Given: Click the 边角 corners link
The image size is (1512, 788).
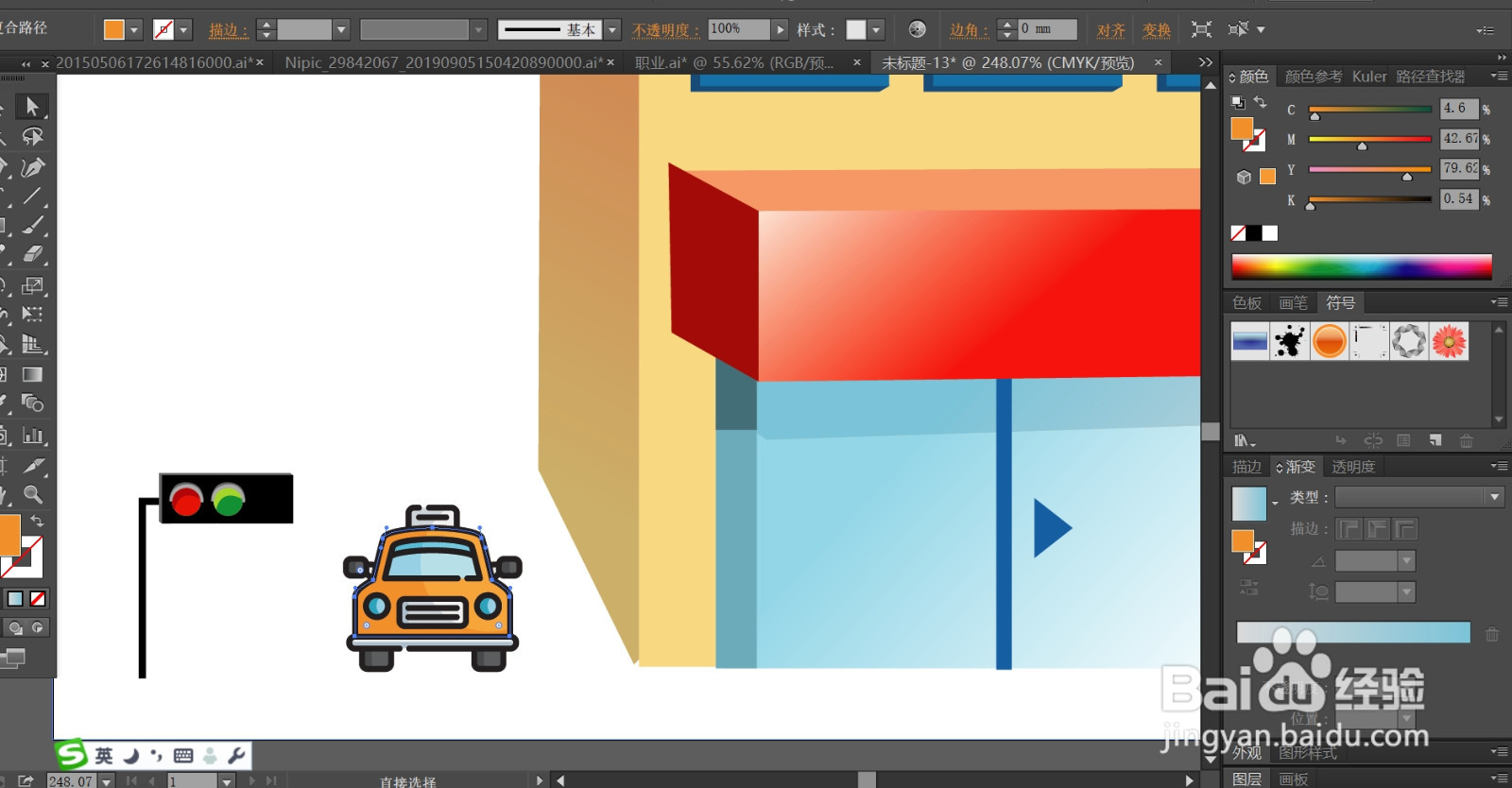Looking at the screenshot, I should click(x=969, y=30).
